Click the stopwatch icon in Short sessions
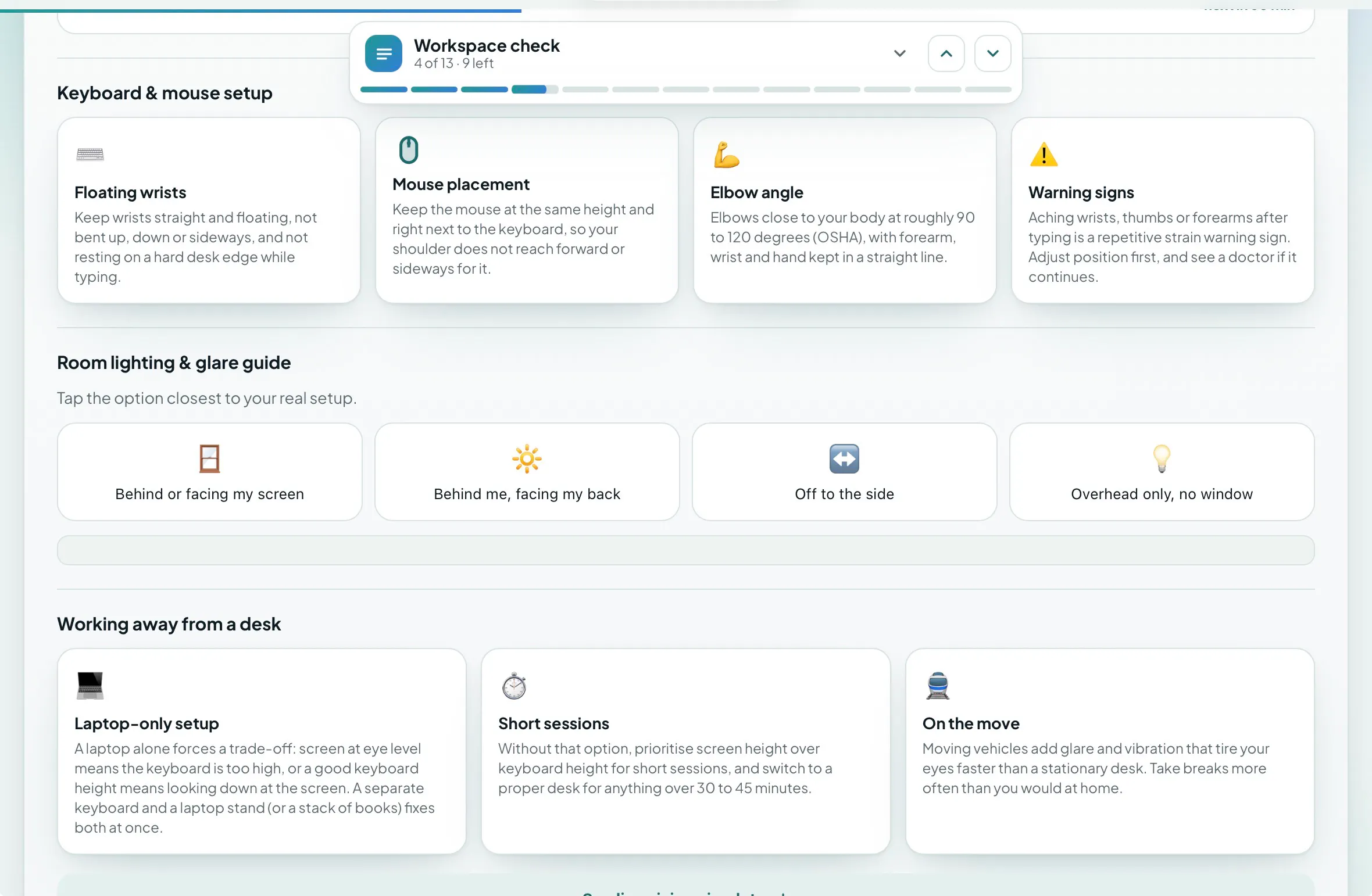Screen dimensions: 1372x896 click(514, 686)
